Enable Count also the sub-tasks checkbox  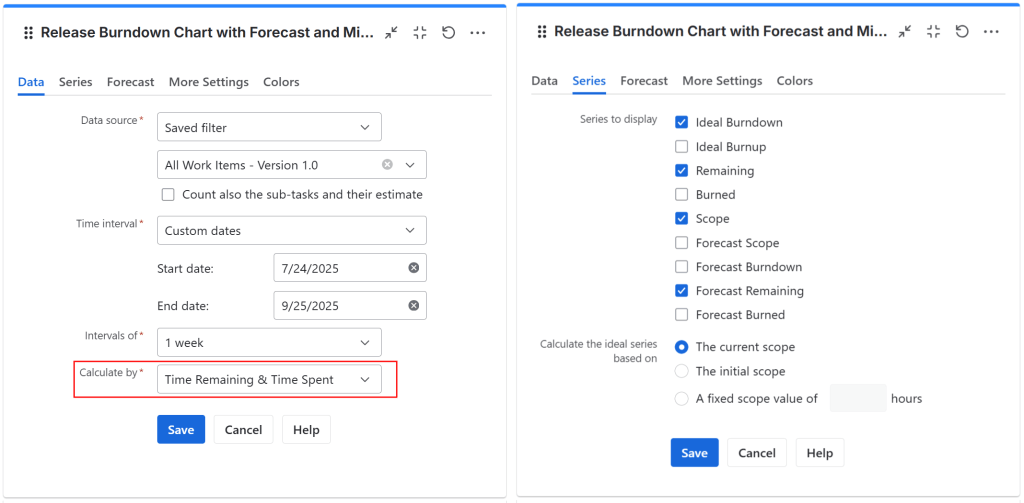pos(168,195)
